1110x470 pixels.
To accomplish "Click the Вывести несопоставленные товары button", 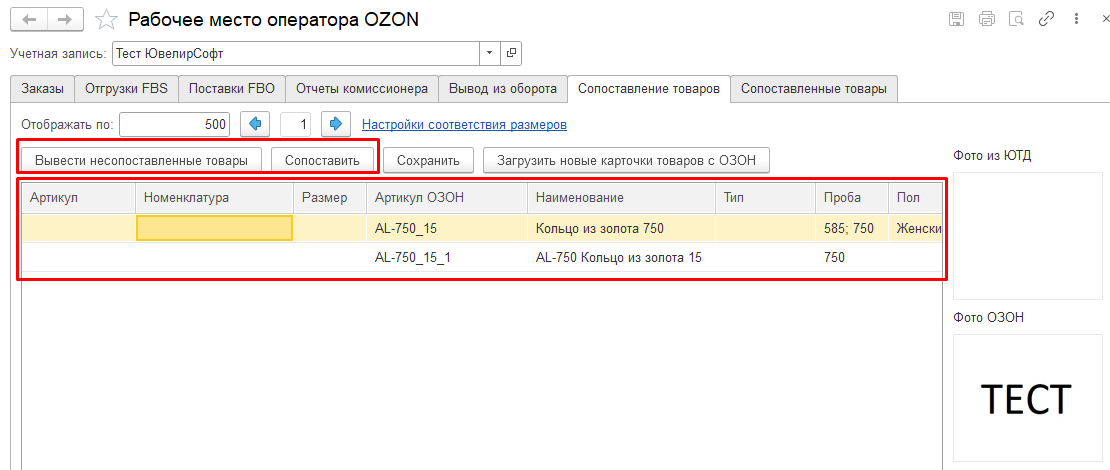I will pos(141,161).
